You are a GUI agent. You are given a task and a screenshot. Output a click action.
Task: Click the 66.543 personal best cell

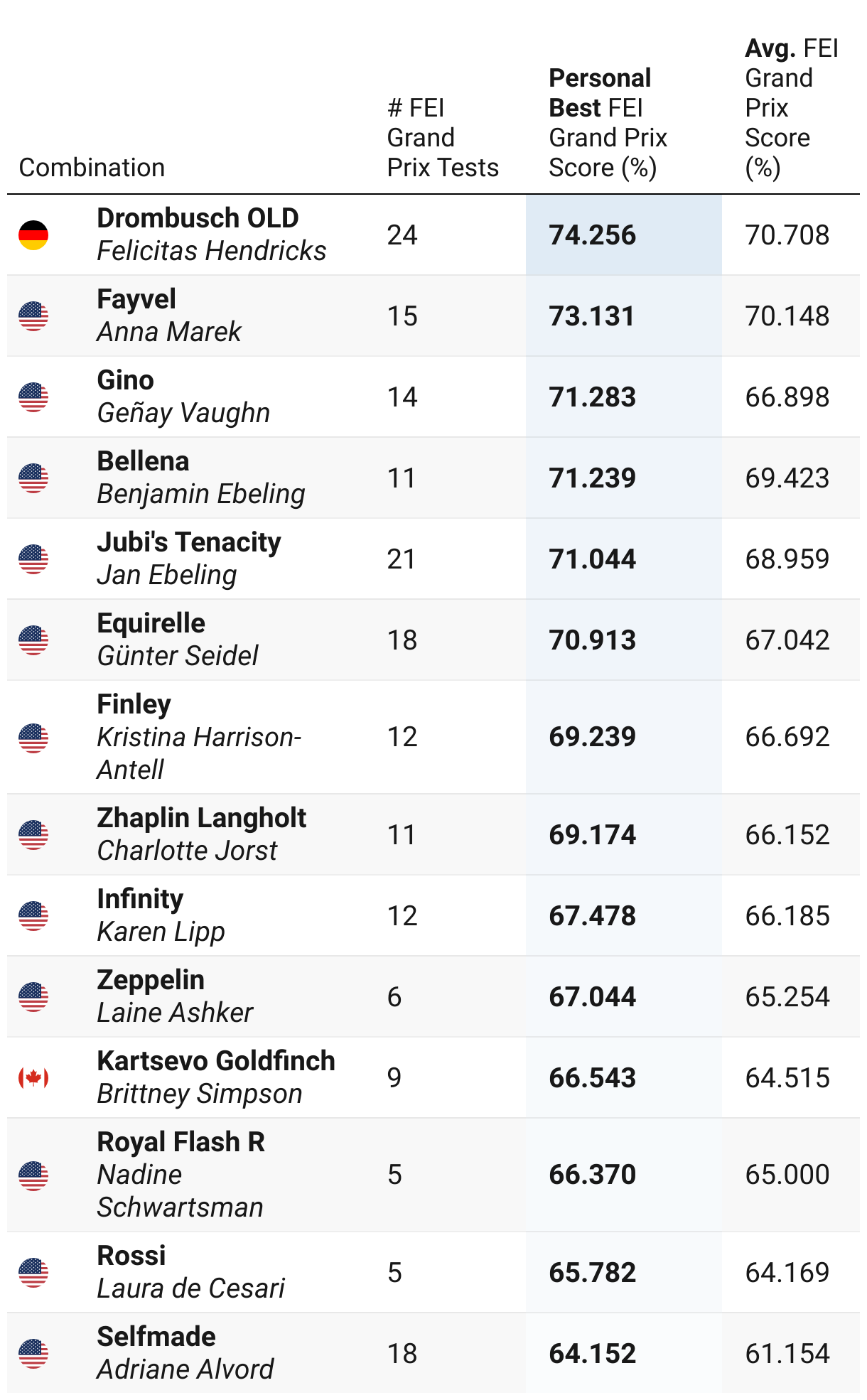(593, 1078)
